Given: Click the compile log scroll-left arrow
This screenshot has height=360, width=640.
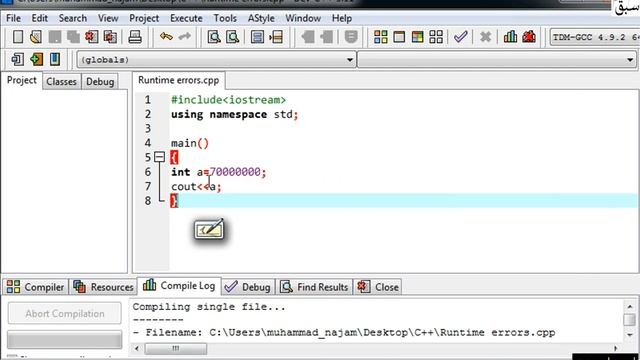Looking at the screenshot, I should point(137,348).
